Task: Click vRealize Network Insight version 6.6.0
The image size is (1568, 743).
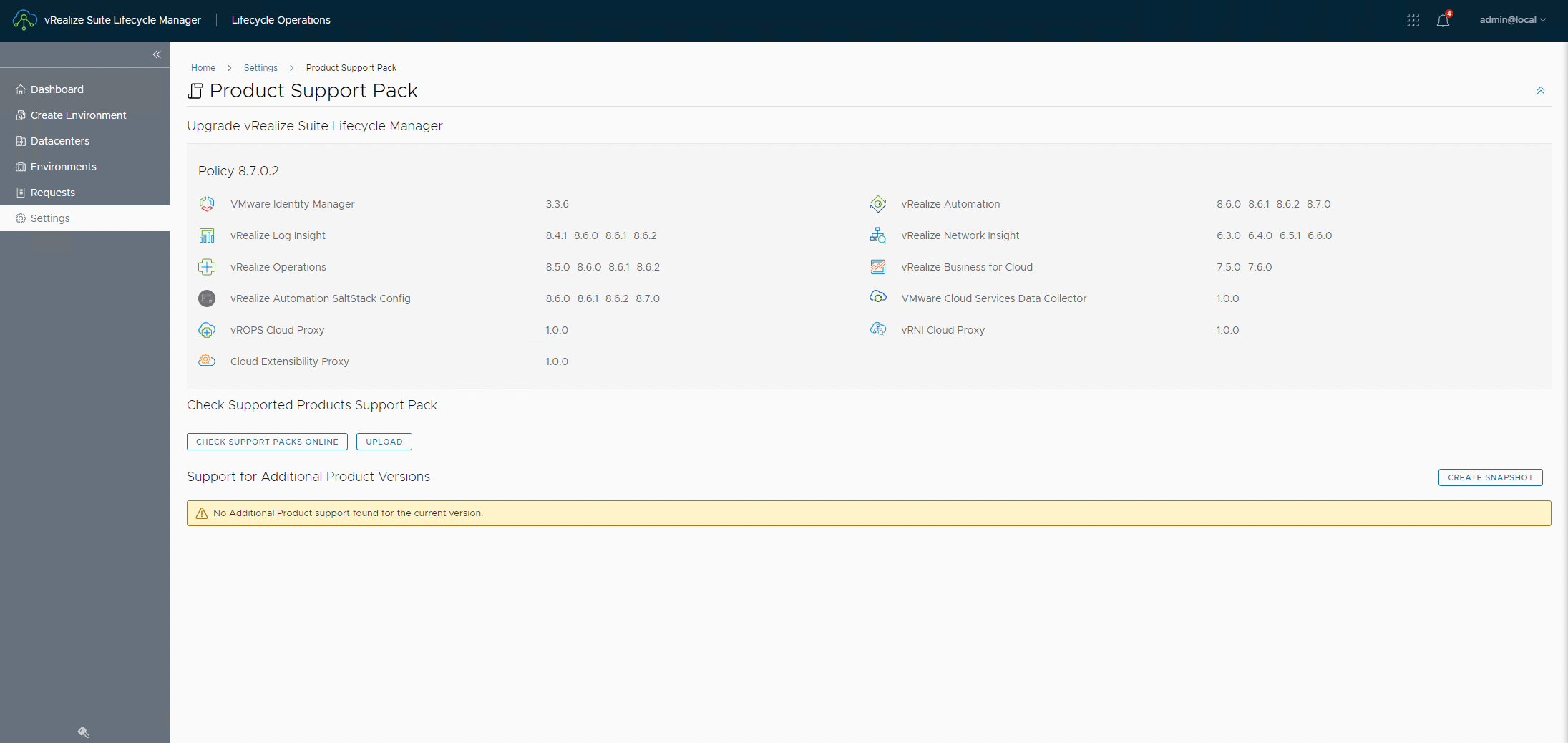Action: pos(1320,235)
